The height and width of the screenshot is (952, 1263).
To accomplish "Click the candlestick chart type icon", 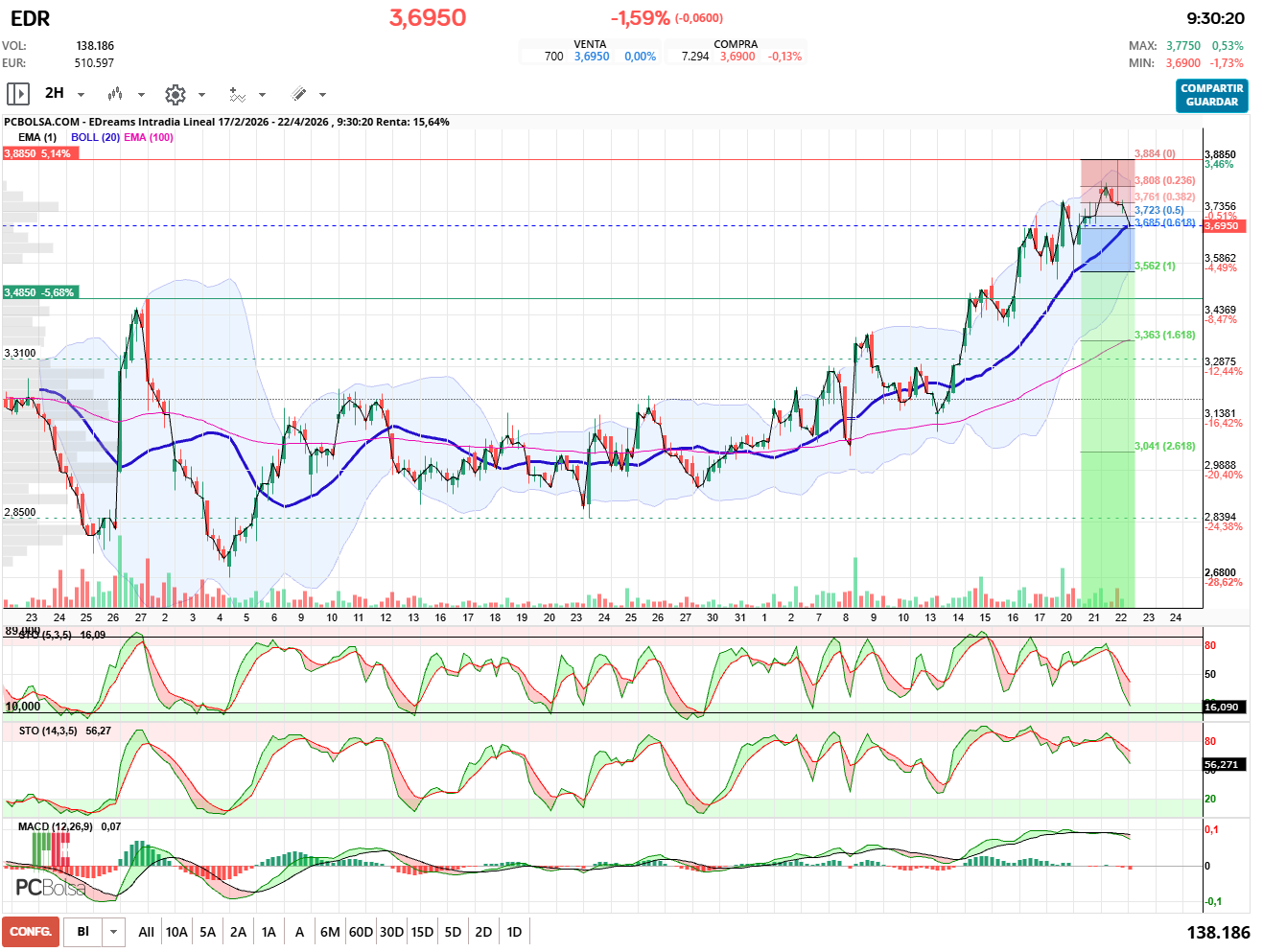I will click(115, 94).
